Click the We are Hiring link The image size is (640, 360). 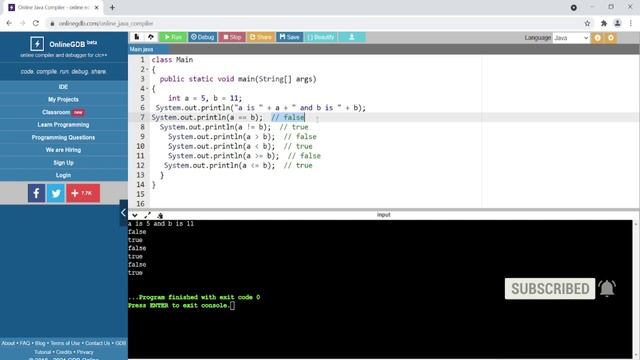(63, 150)
